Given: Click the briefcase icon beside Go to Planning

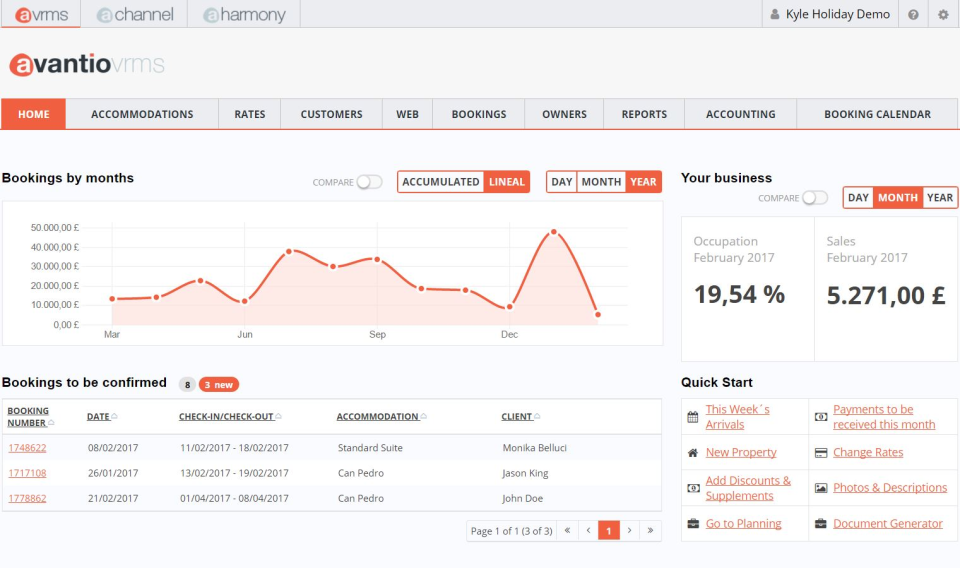Looking at the screenshot, I should [x=693, y=524].
